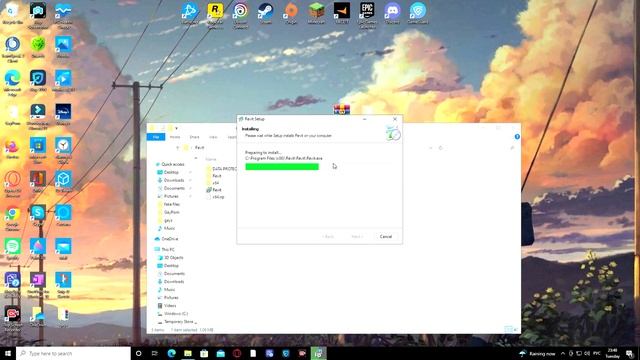
Task: Launch Google Chrome from the desktop
Action: pyautogui.click(x=12, y=218)
